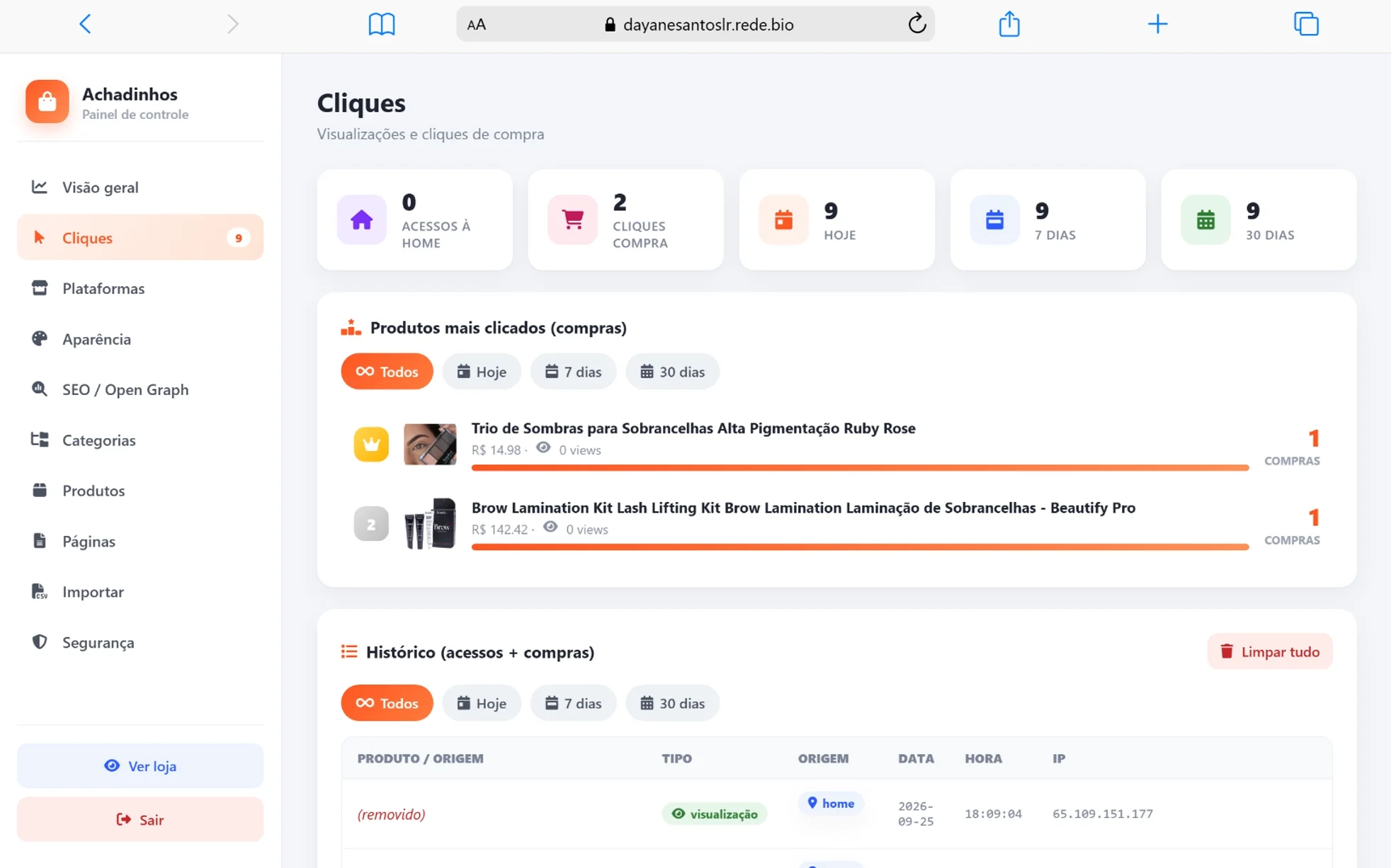This screenshot has width=1391, height=868.
Task: Select Hoje filter under Produtos mais clicados
Action: click(482, 371)
